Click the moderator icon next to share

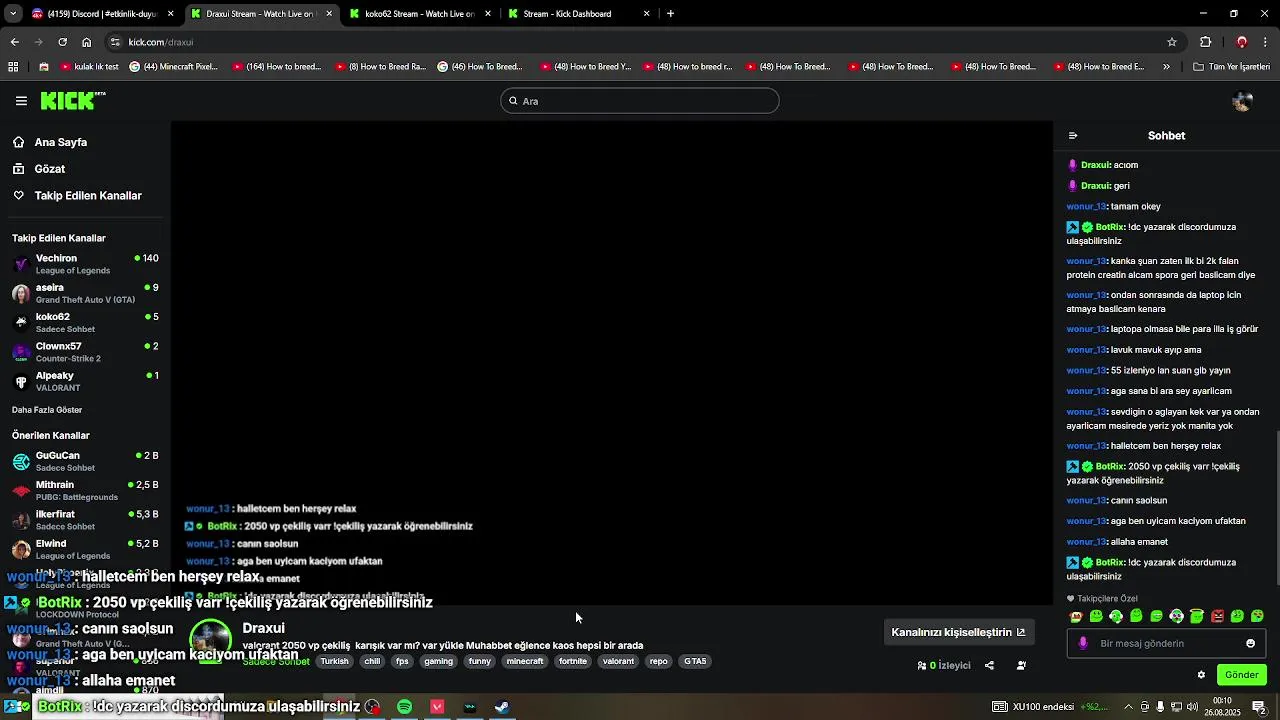1021,665
